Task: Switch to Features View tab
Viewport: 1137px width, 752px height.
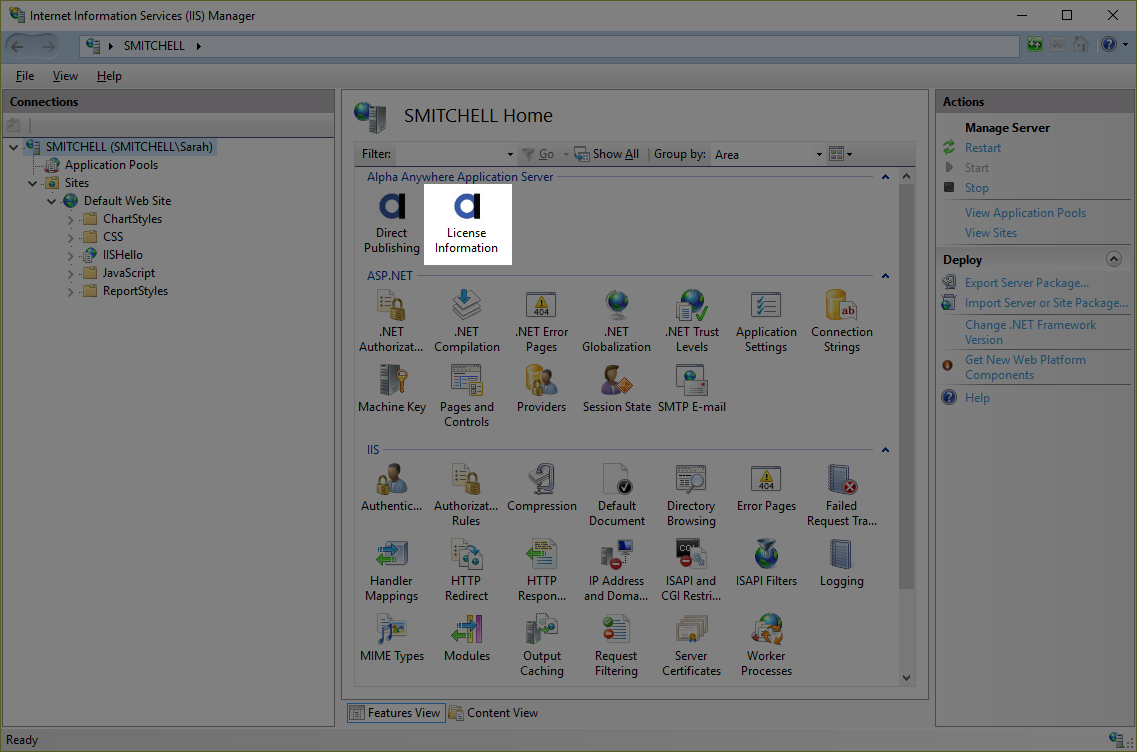Action: 396,713
